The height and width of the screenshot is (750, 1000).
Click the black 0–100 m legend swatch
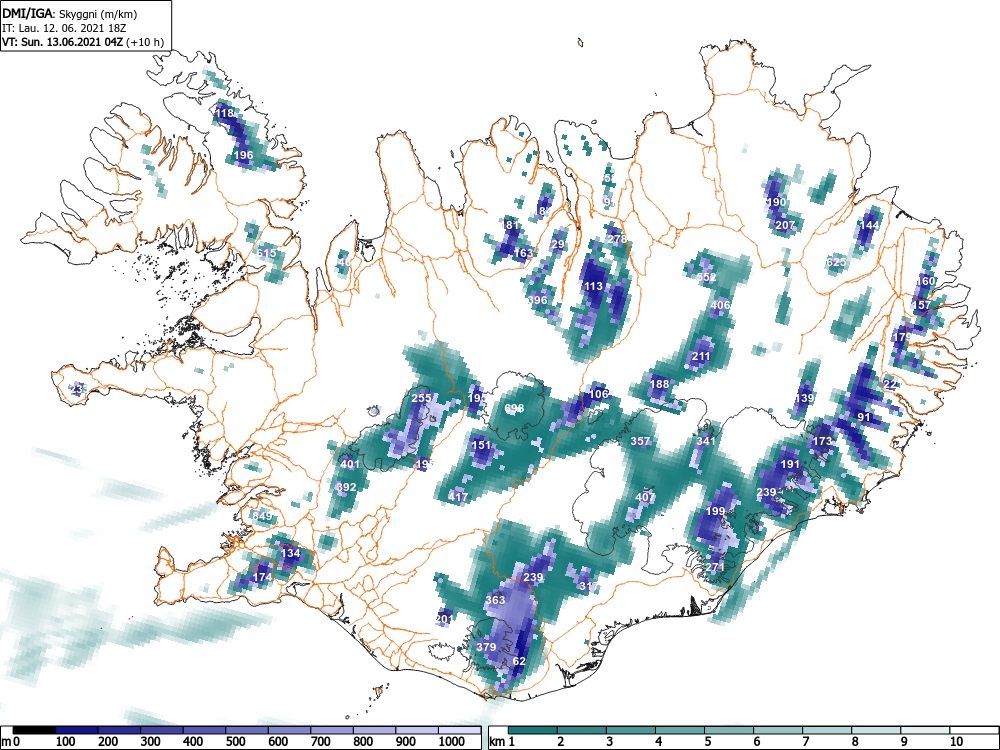34,730
